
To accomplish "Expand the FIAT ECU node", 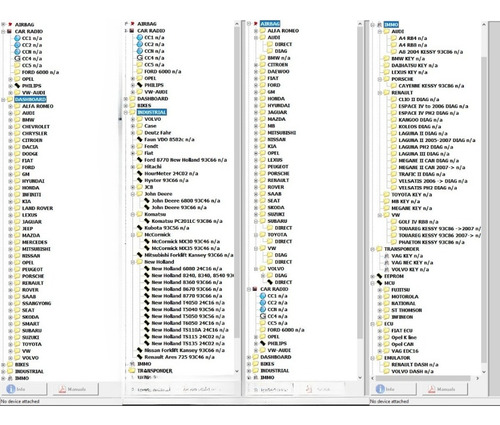I will (x=380, y=330).
